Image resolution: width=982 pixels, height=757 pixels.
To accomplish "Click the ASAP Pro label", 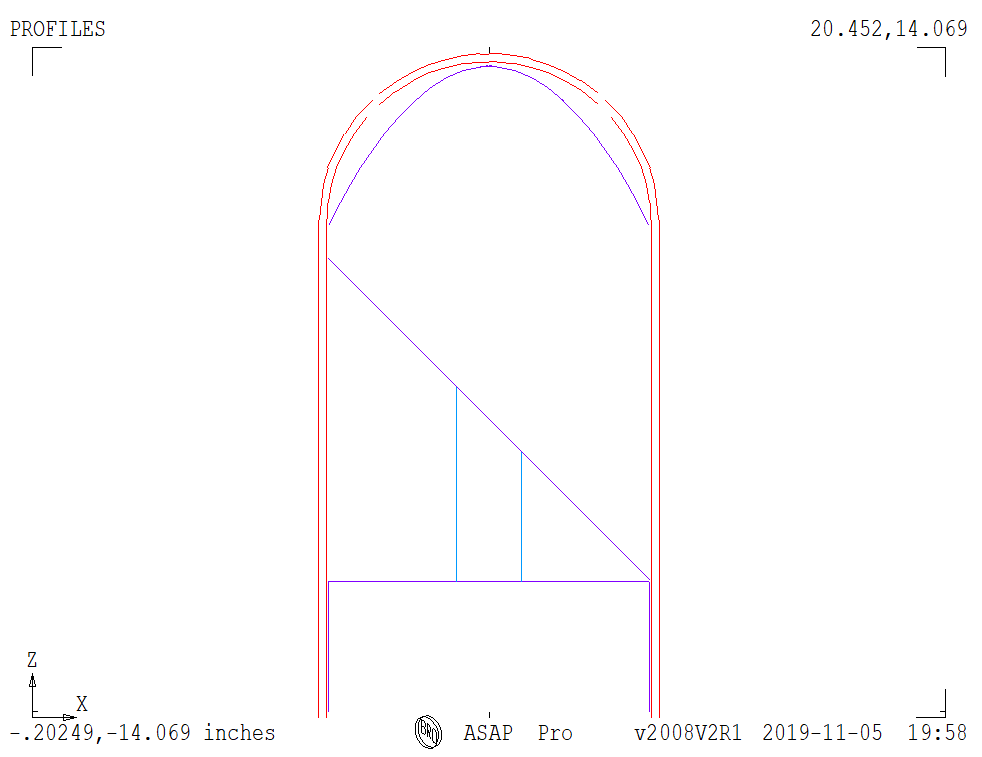I will click(518, 733).
